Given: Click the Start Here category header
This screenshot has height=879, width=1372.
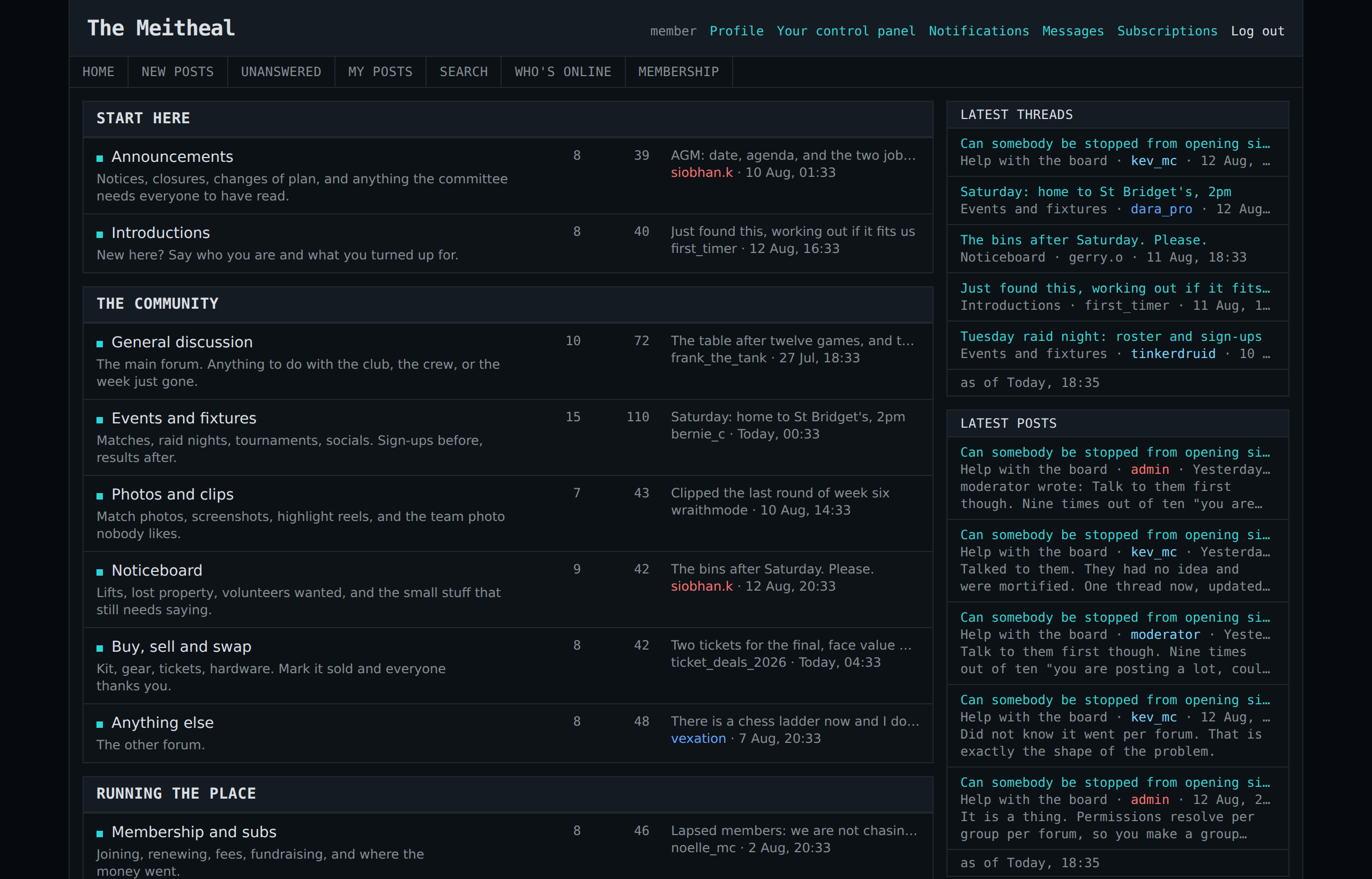Looking at the screenshot, I should pyautogui.click(x=508, y=119).
